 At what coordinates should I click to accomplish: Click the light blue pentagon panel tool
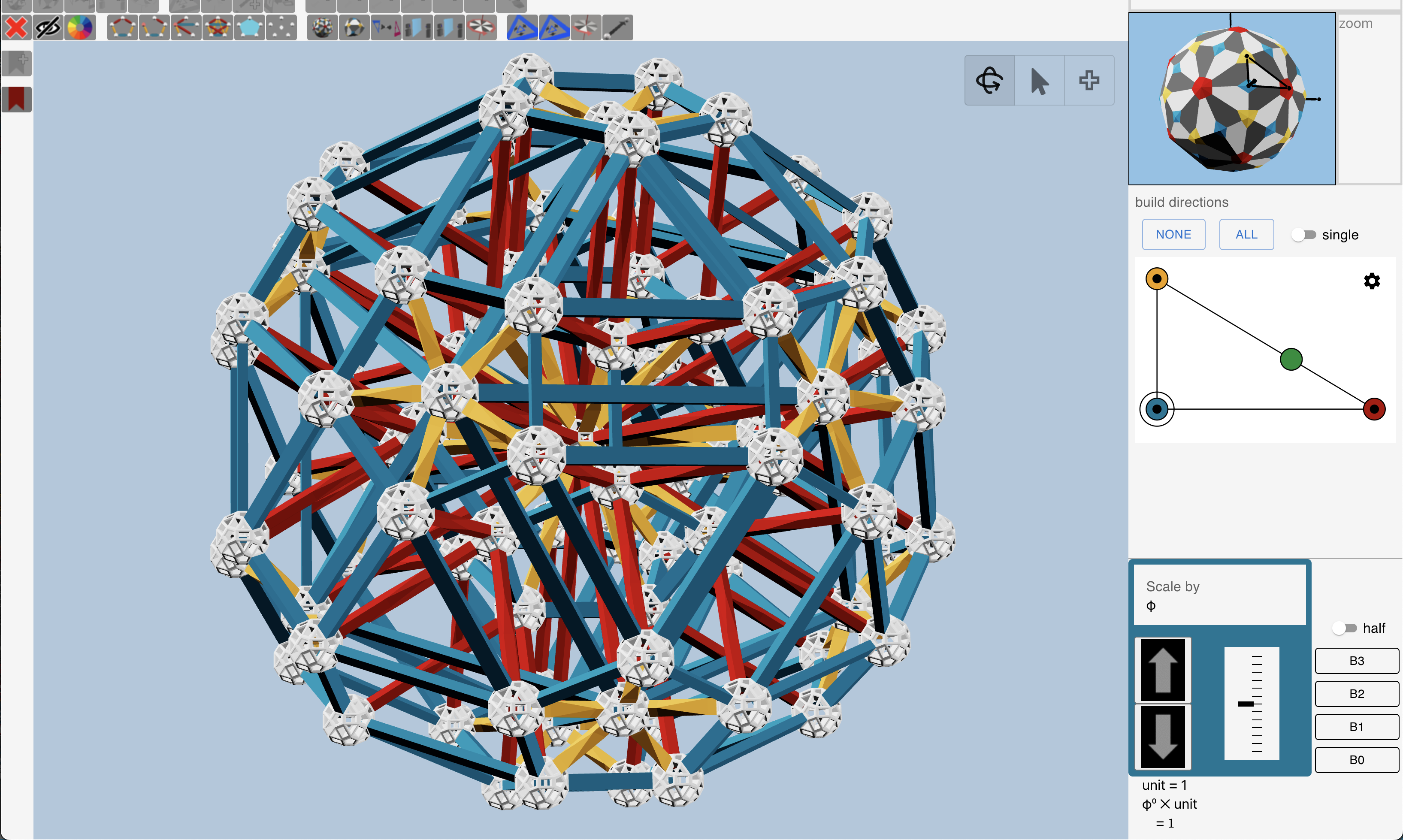[x=250, y=27]
